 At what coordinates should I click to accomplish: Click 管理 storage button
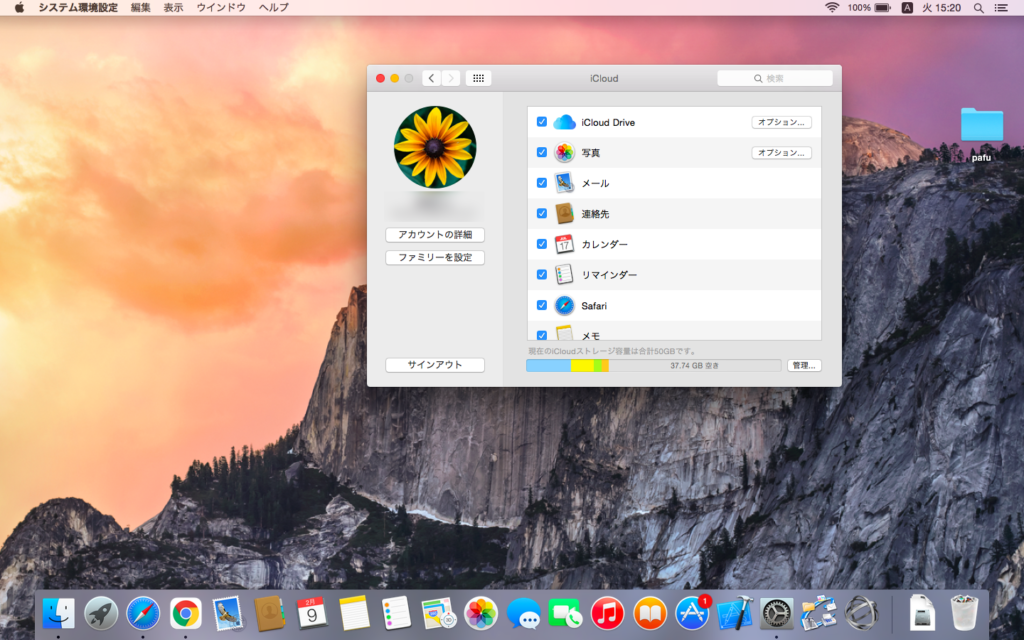(x=804, y=366)
